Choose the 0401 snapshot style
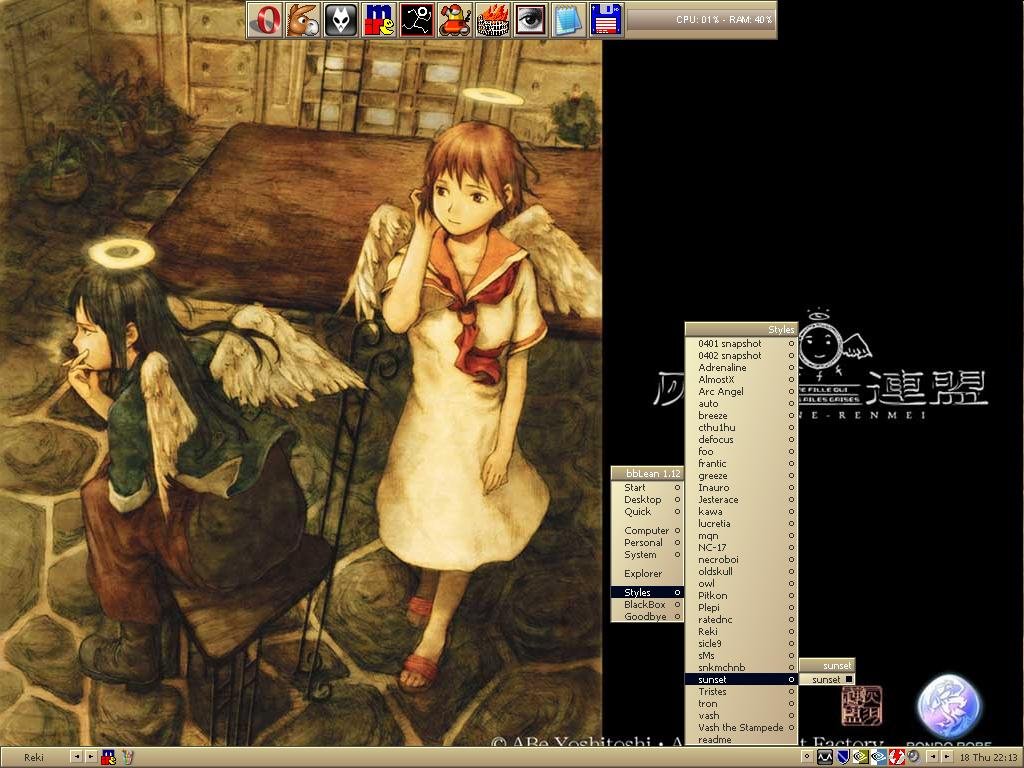 point(741,344)
